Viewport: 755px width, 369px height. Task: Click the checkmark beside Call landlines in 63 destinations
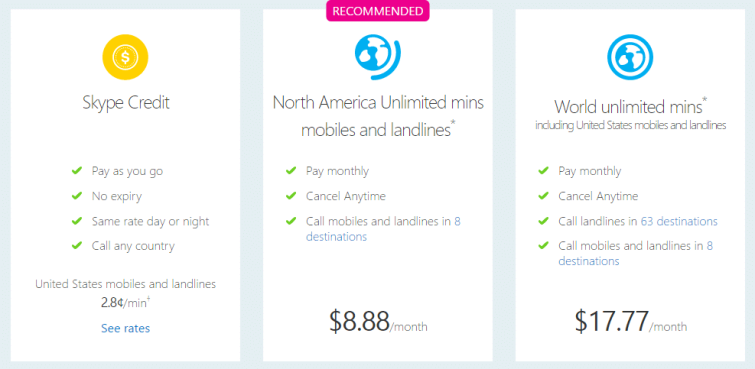[543, 221]
